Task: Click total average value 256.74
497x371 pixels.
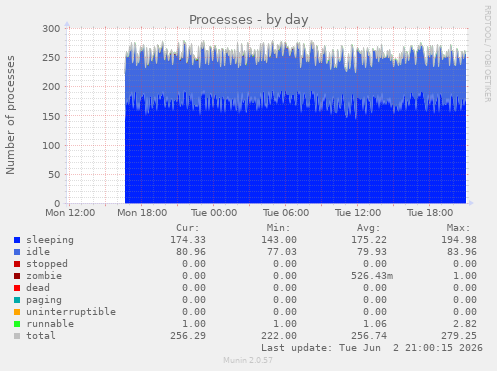Action: click(369, 336)
